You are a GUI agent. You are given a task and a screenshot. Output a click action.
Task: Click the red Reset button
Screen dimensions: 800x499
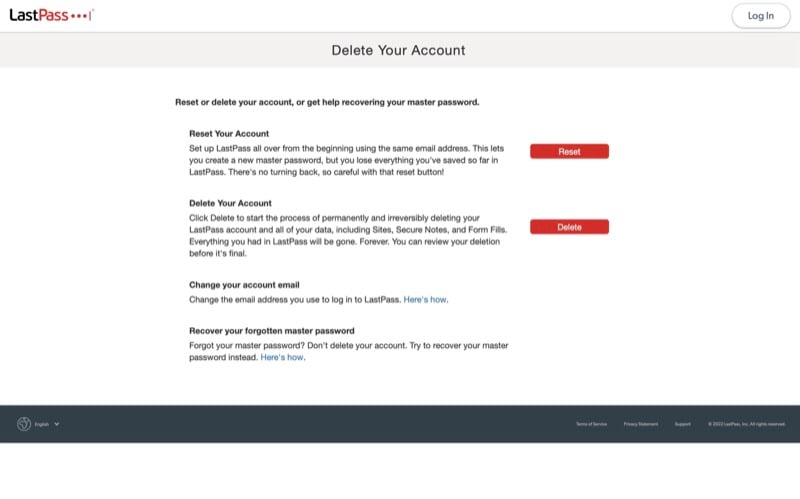click(x=569, y=152)
